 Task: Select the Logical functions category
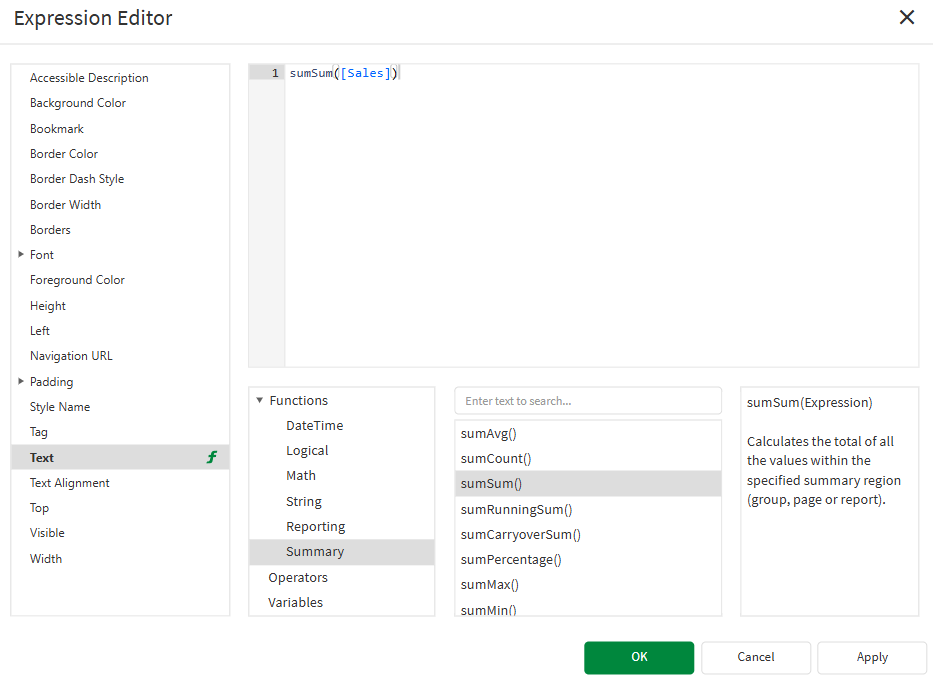[307, 450]
